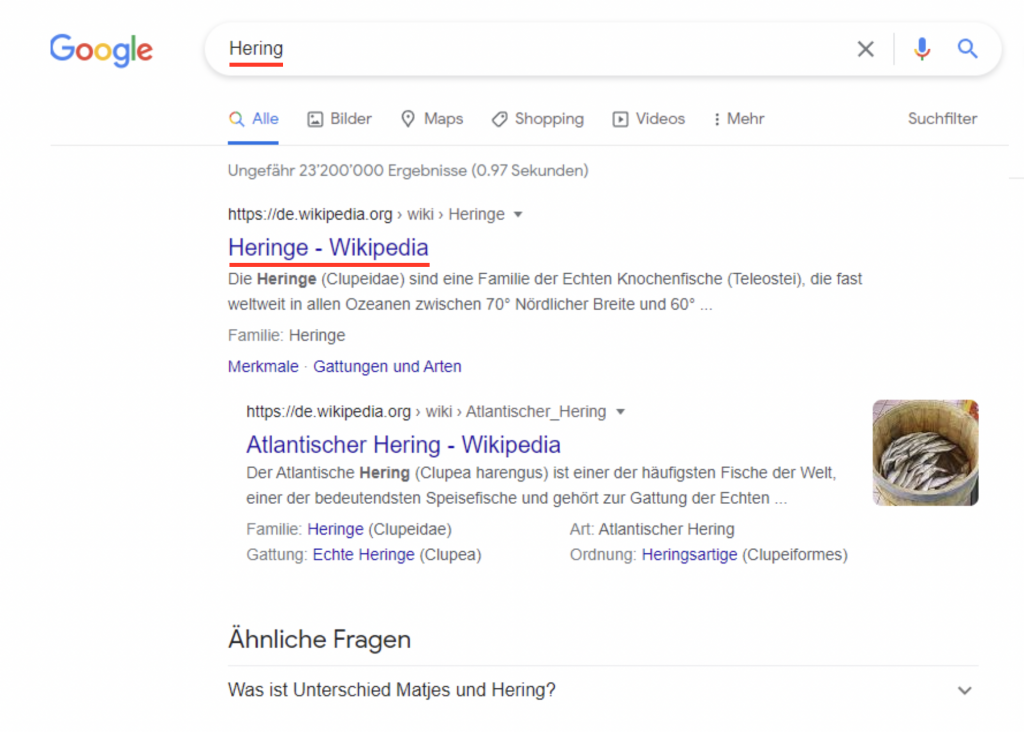This screenshot has height=732, width=1024.
Task: Open the Atlantischer Hering - Wikipedia result
Action: click(403, 445)
